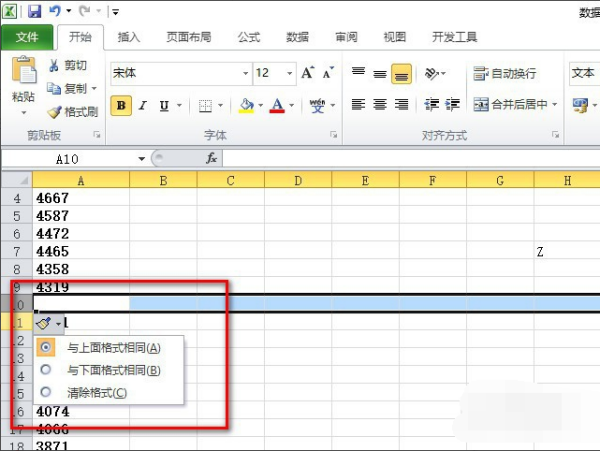Screen dimensions: 600x451
Task: Click the Paste (粘贴) clipboard icon
Action: pyautogui.click(x=24, y=70)
